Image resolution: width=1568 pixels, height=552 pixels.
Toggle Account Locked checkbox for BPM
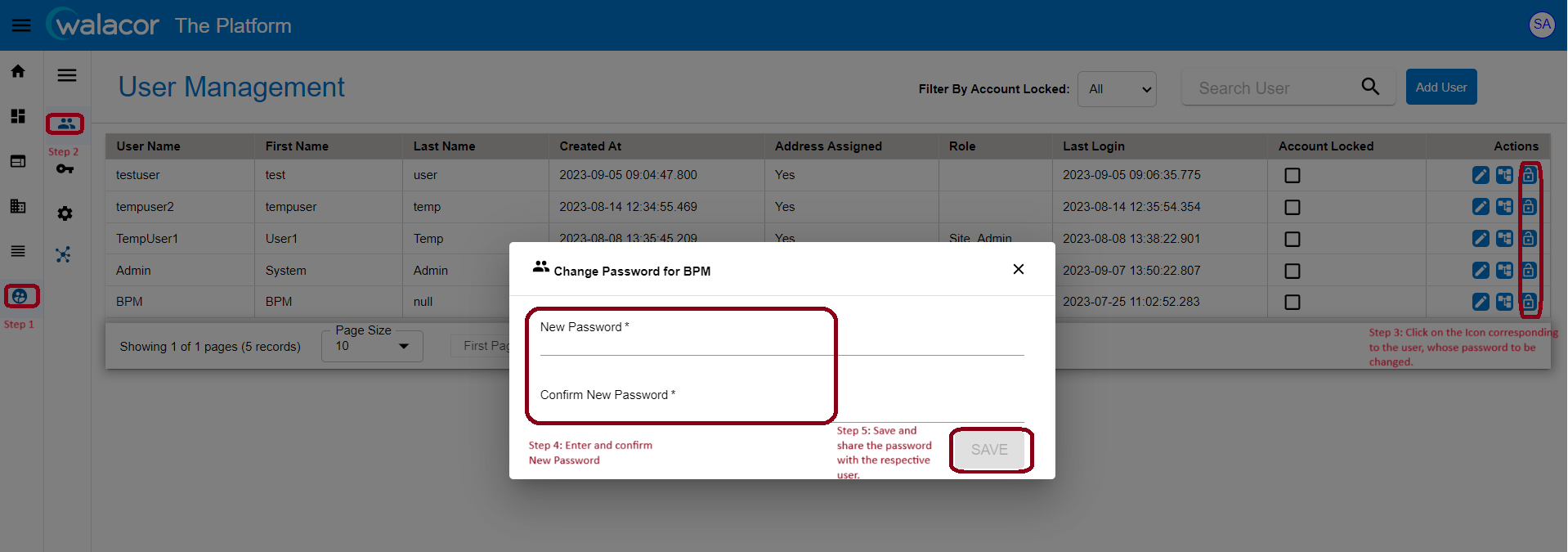(1292, 302)
